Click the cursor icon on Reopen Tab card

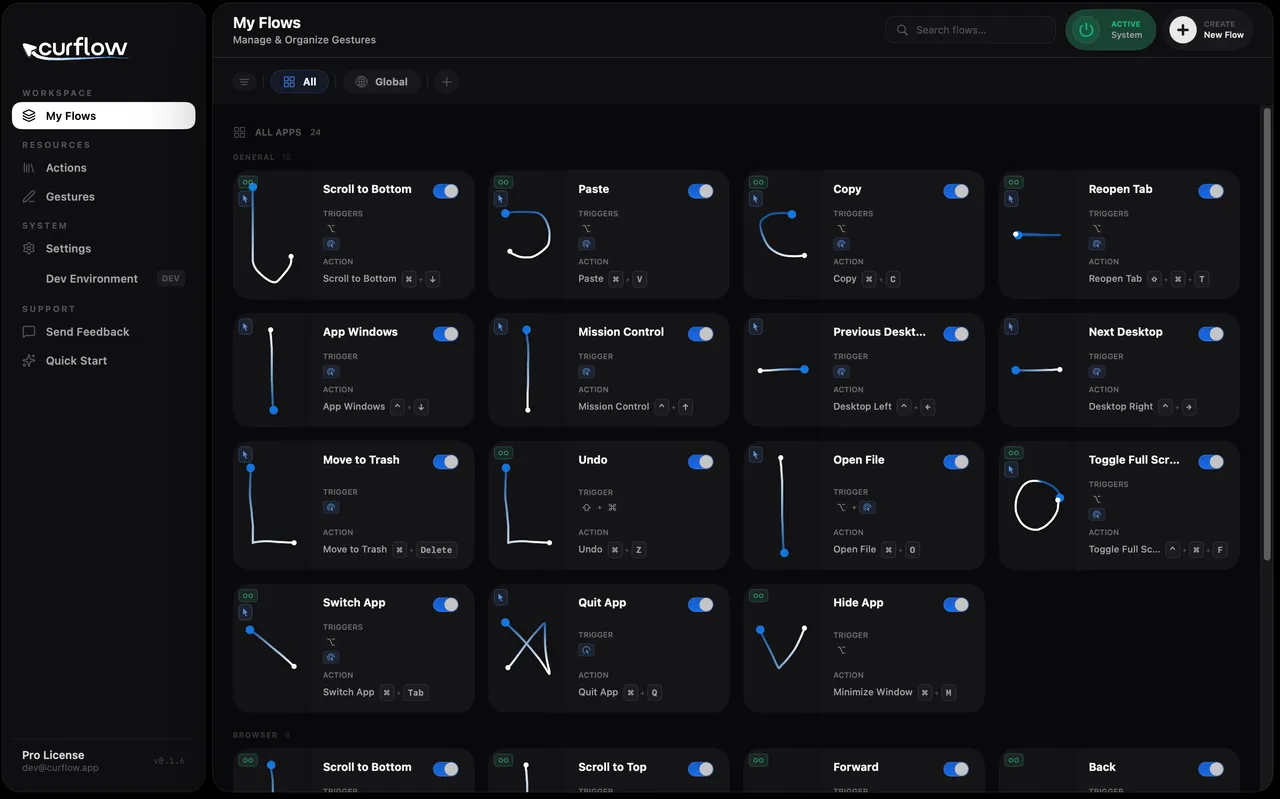1012,199
